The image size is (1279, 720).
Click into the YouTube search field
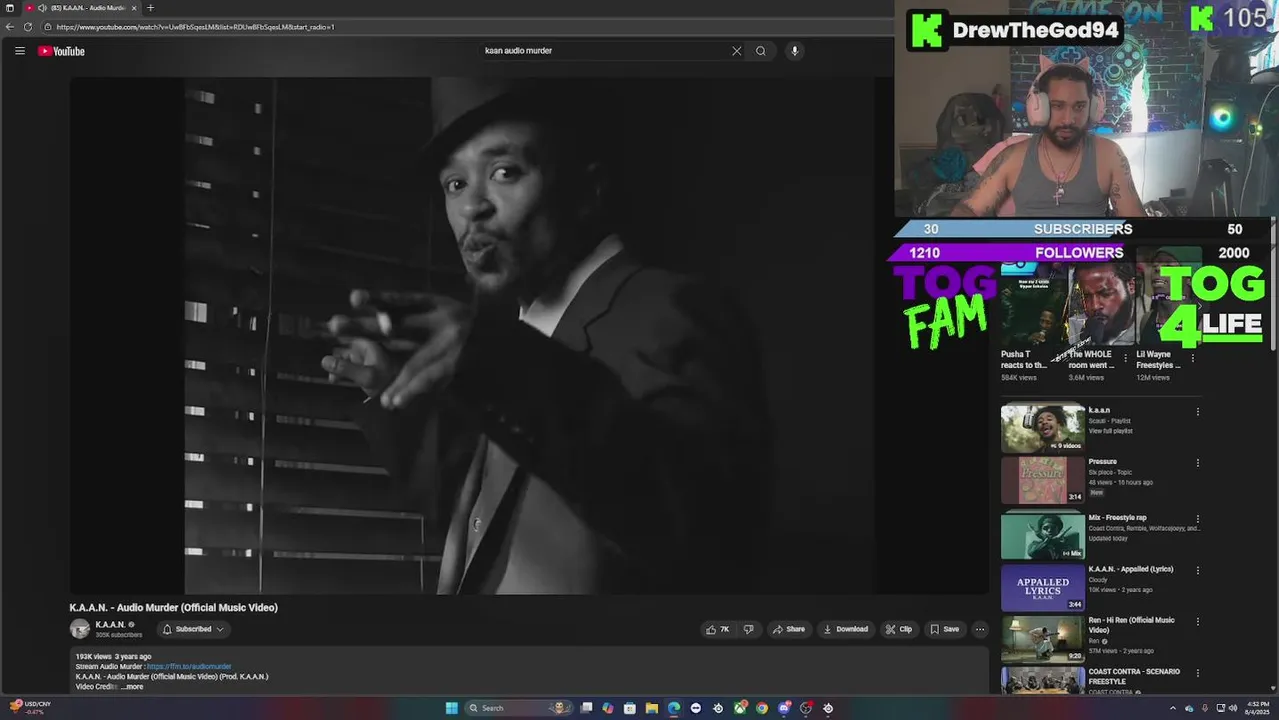pyautogui.click(x=605, y=51)
